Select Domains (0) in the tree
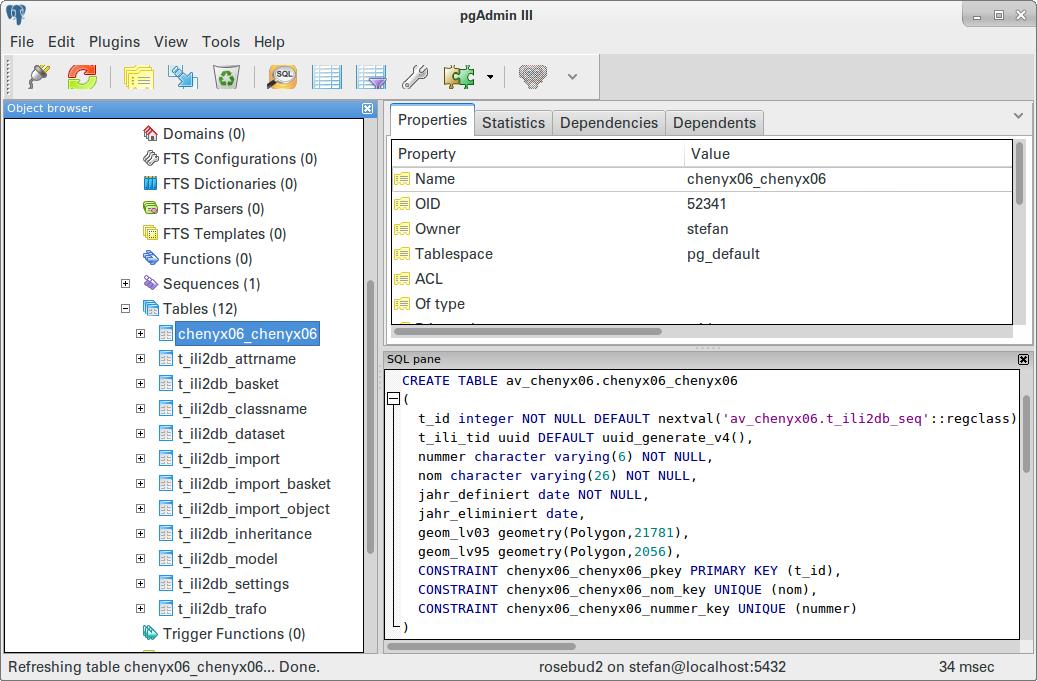 204,134
